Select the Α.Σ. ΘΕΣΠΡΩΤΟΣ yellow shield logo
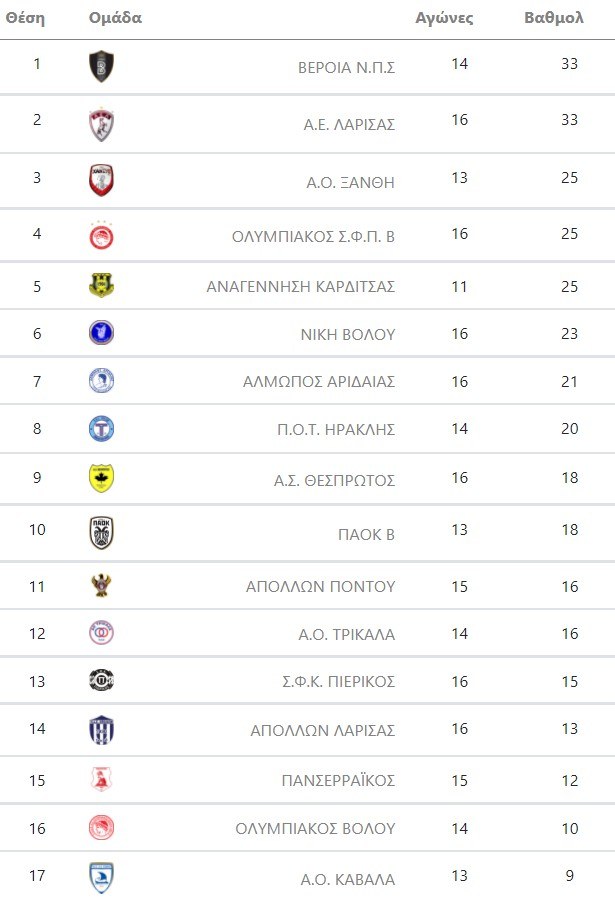Screen dimensions: 615x904 (101, 479)
